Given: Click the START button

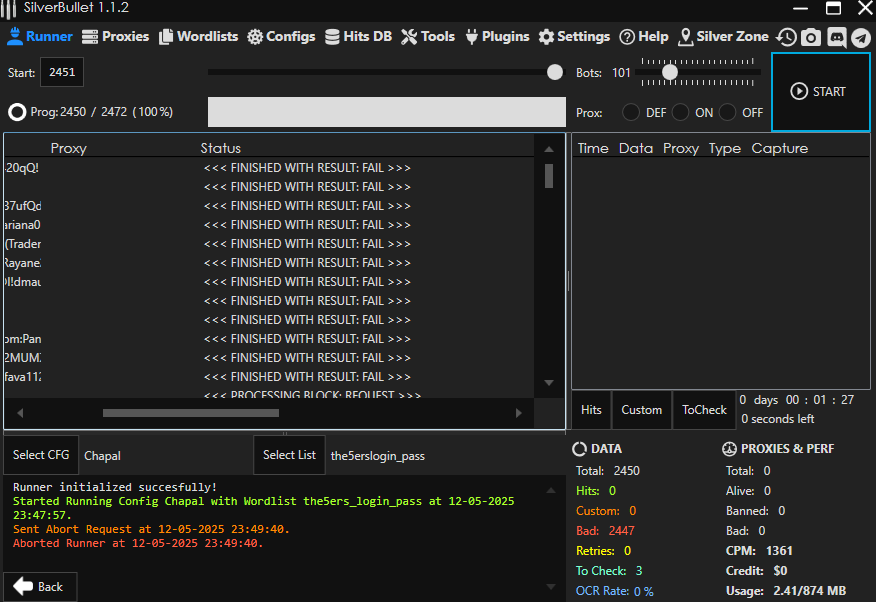Looking at the screenshot, I should [820, 92].
